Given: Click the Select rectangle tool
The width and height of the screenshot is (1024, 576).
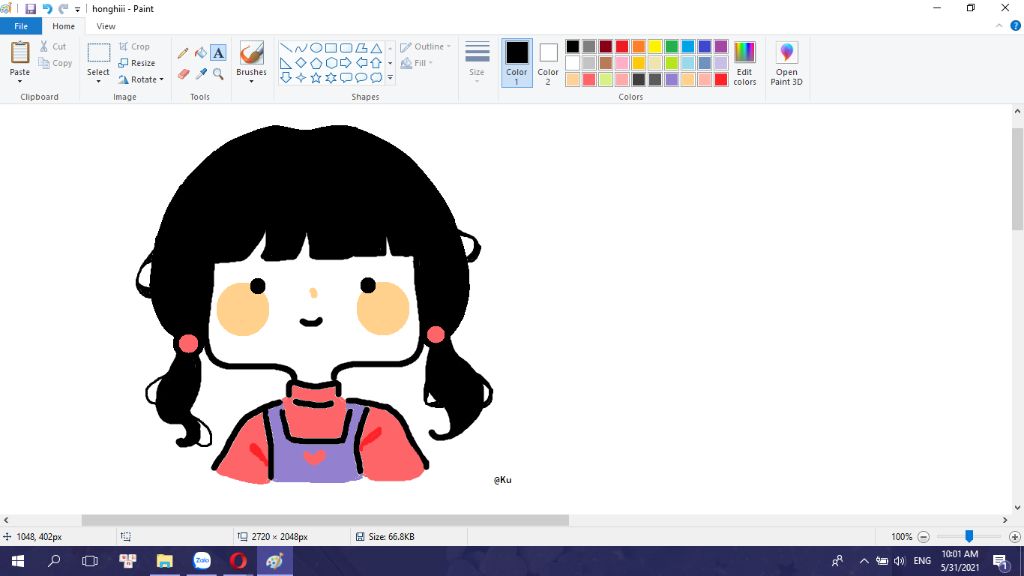Looking at the screenshot, I should point(99,53).
